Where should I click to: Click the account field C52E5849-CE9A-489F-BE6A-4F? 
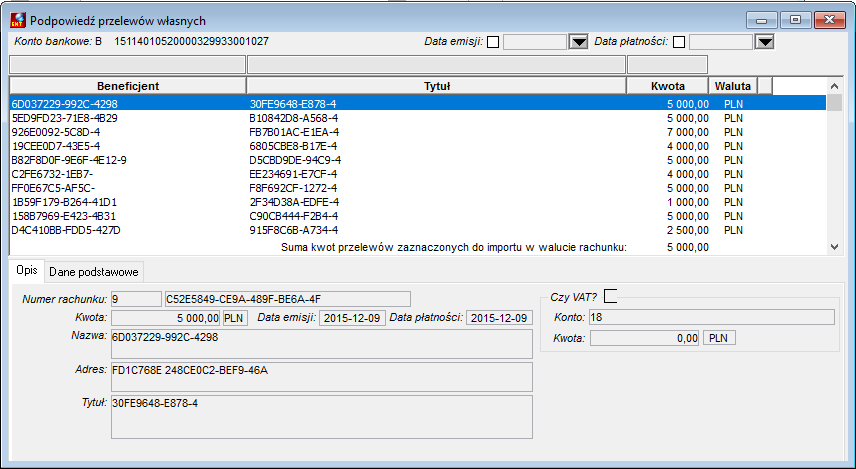point(288,299)
